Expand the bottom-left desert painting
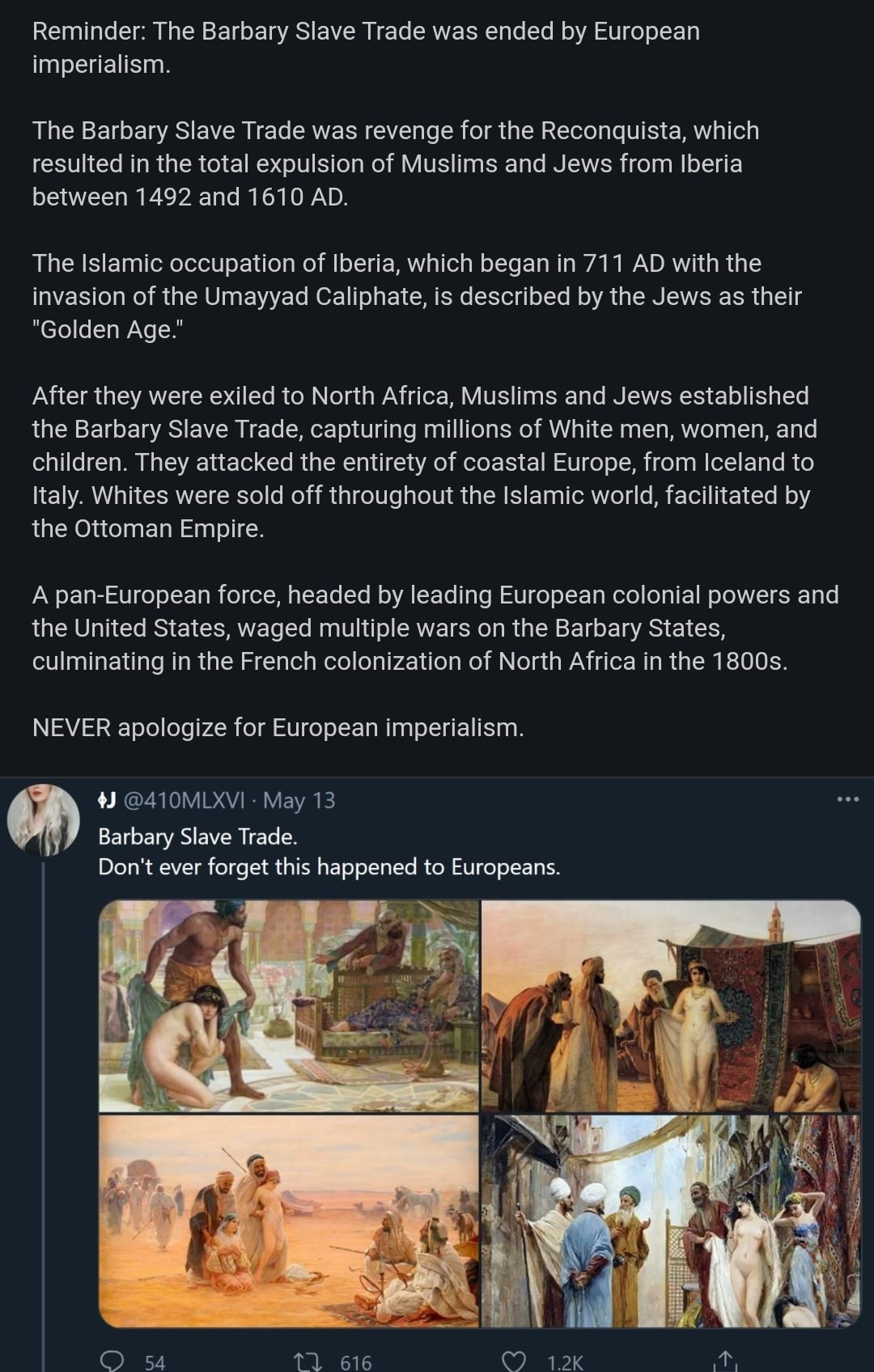Screen dimensions: 874x1372 289,1221
